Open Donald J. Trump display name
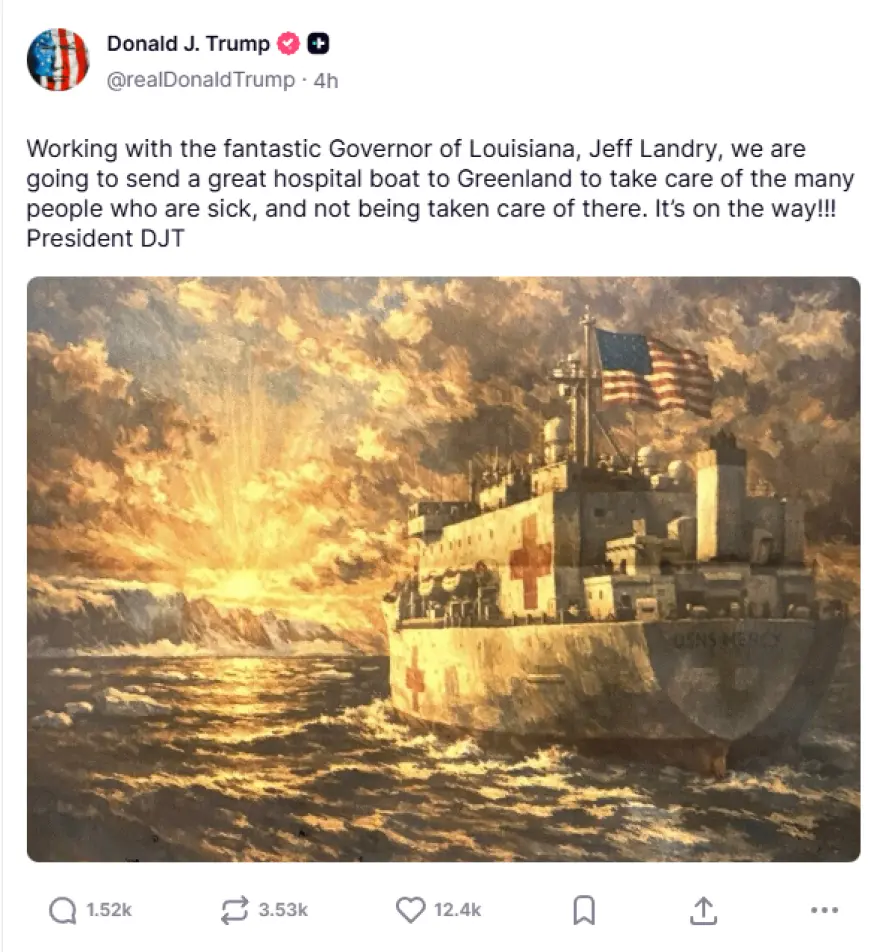 188,44
